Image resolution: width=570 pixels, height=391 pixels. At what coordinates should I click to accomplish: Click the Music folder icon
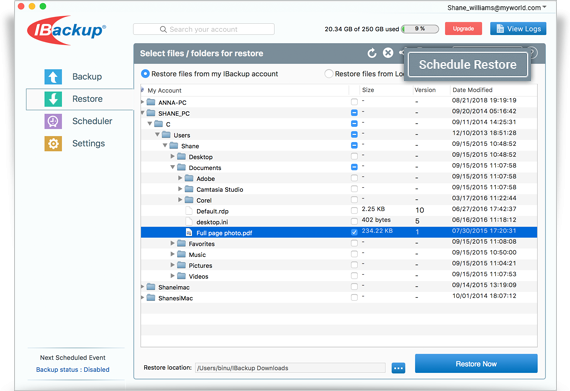(181, 254)
